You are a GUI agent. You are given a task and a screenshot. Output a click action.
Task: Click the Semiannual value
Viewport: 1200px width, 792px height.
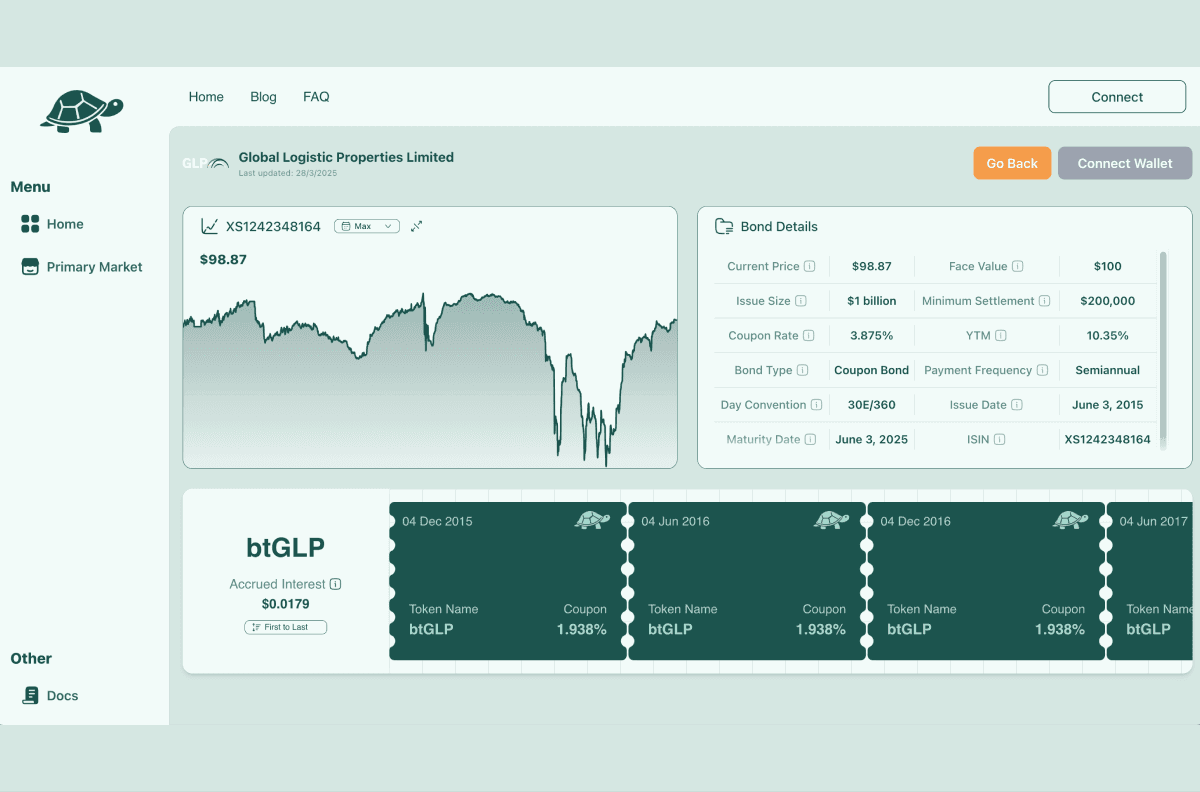click(x=1108, y=370)
